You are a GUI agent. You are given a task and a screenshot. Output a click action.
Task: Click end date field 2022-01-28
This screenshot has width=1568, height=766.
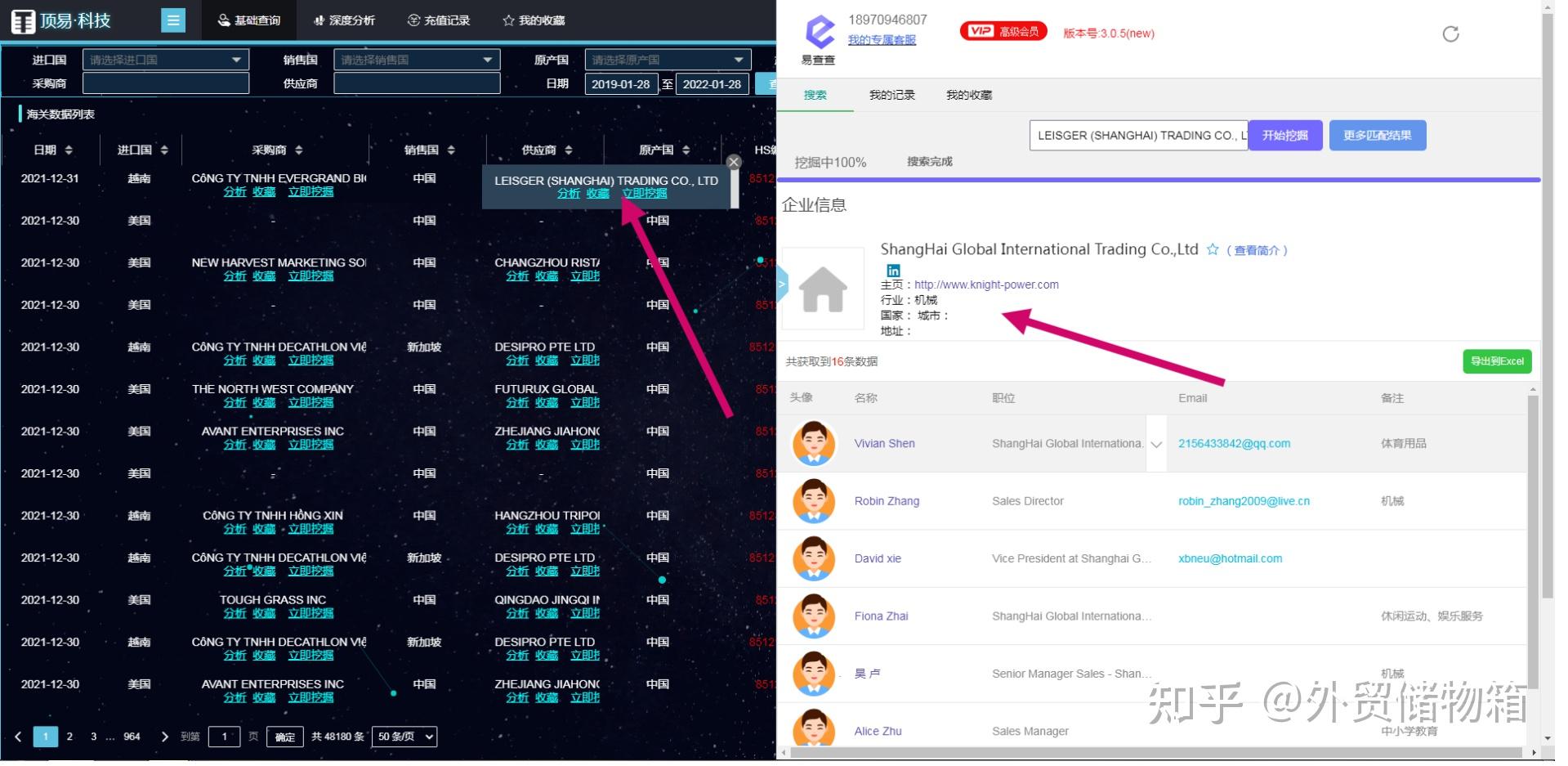point(712,84)
